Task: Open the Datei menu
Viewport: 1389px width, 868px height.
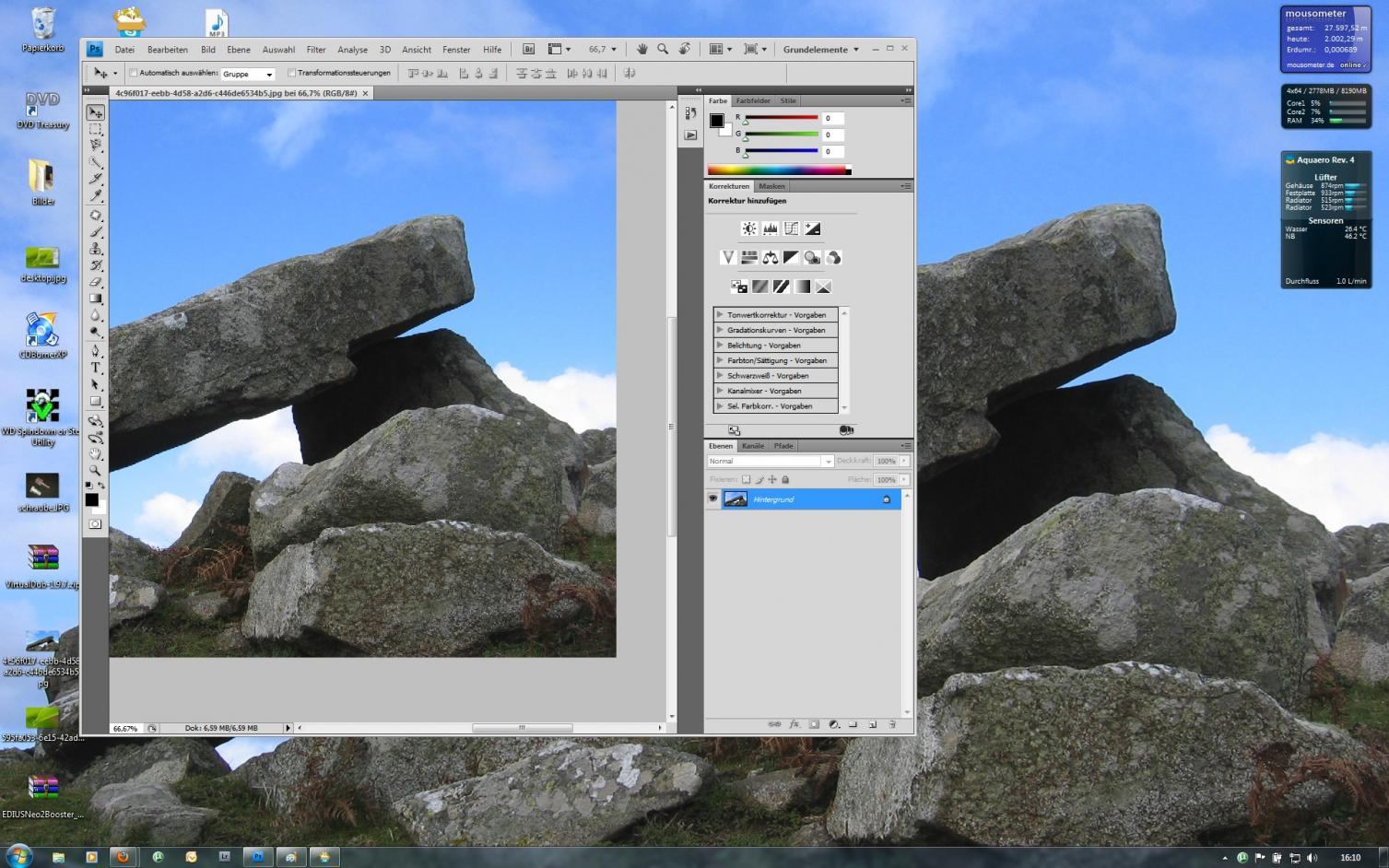Action: coord(124,50)
